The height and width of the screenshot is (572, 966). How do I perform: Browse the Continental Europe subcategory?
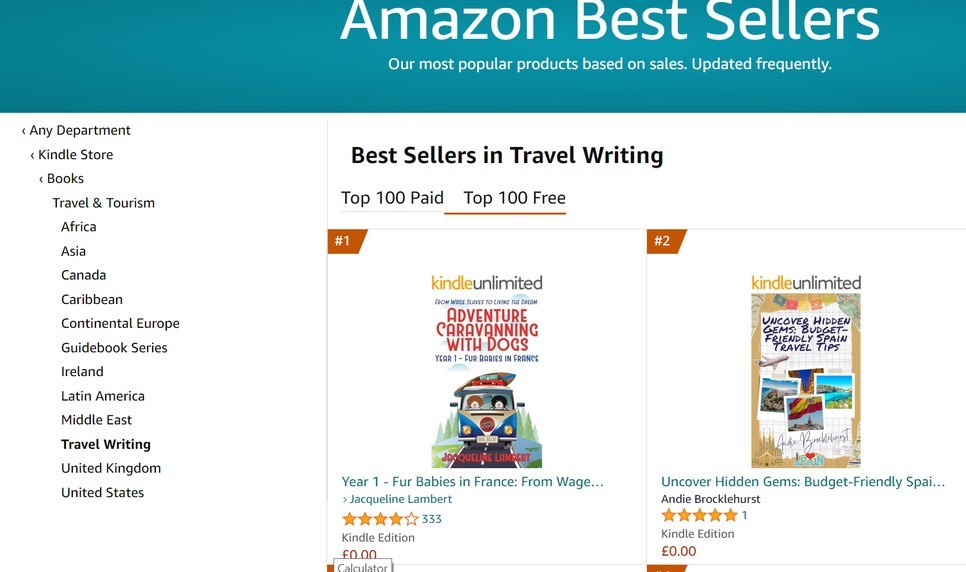click(x=120, y=323)
